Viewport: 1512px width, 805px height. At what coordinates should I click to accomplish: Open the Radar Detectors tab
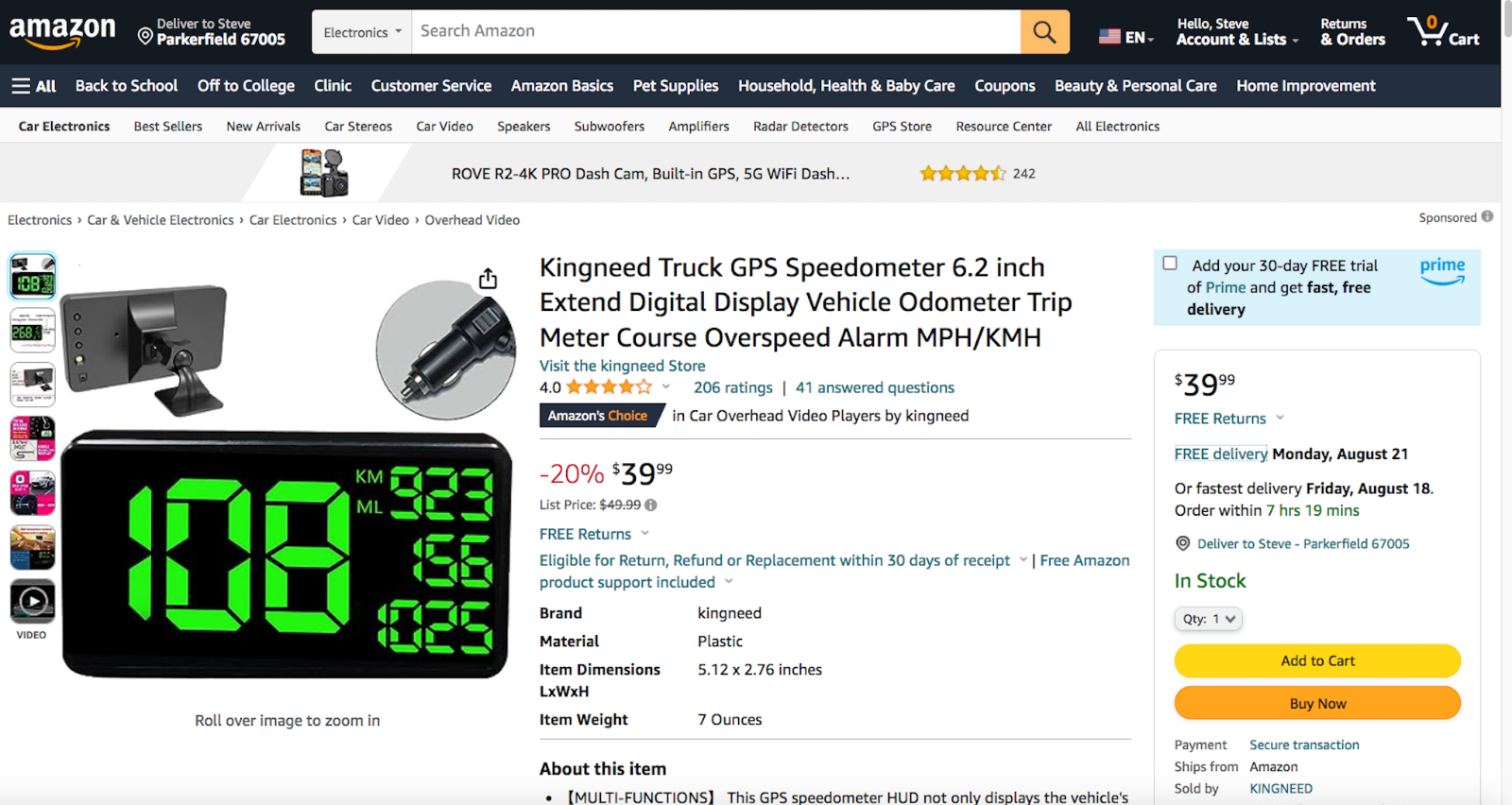pos(800,127)
